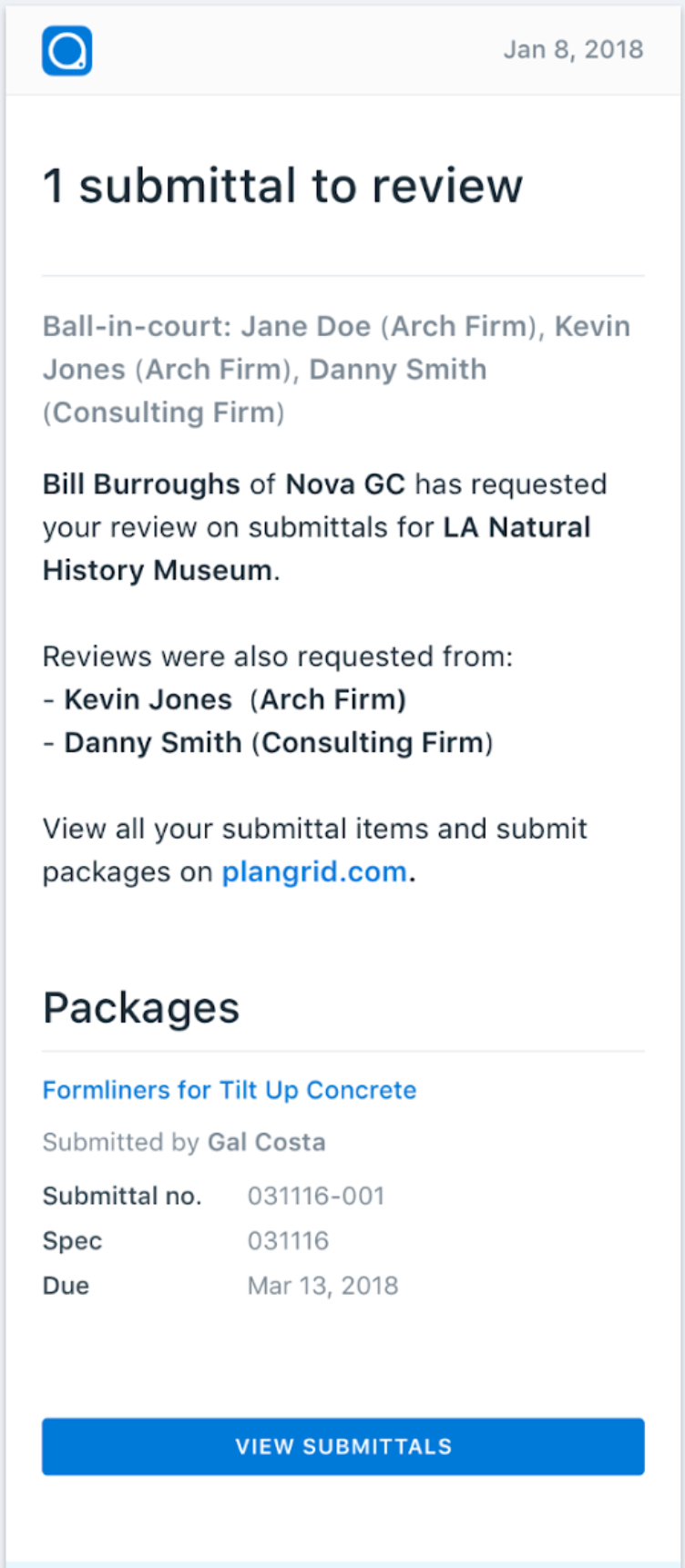
Task: Click the '1 submittal to review' heading
Action: click(283, 186)
